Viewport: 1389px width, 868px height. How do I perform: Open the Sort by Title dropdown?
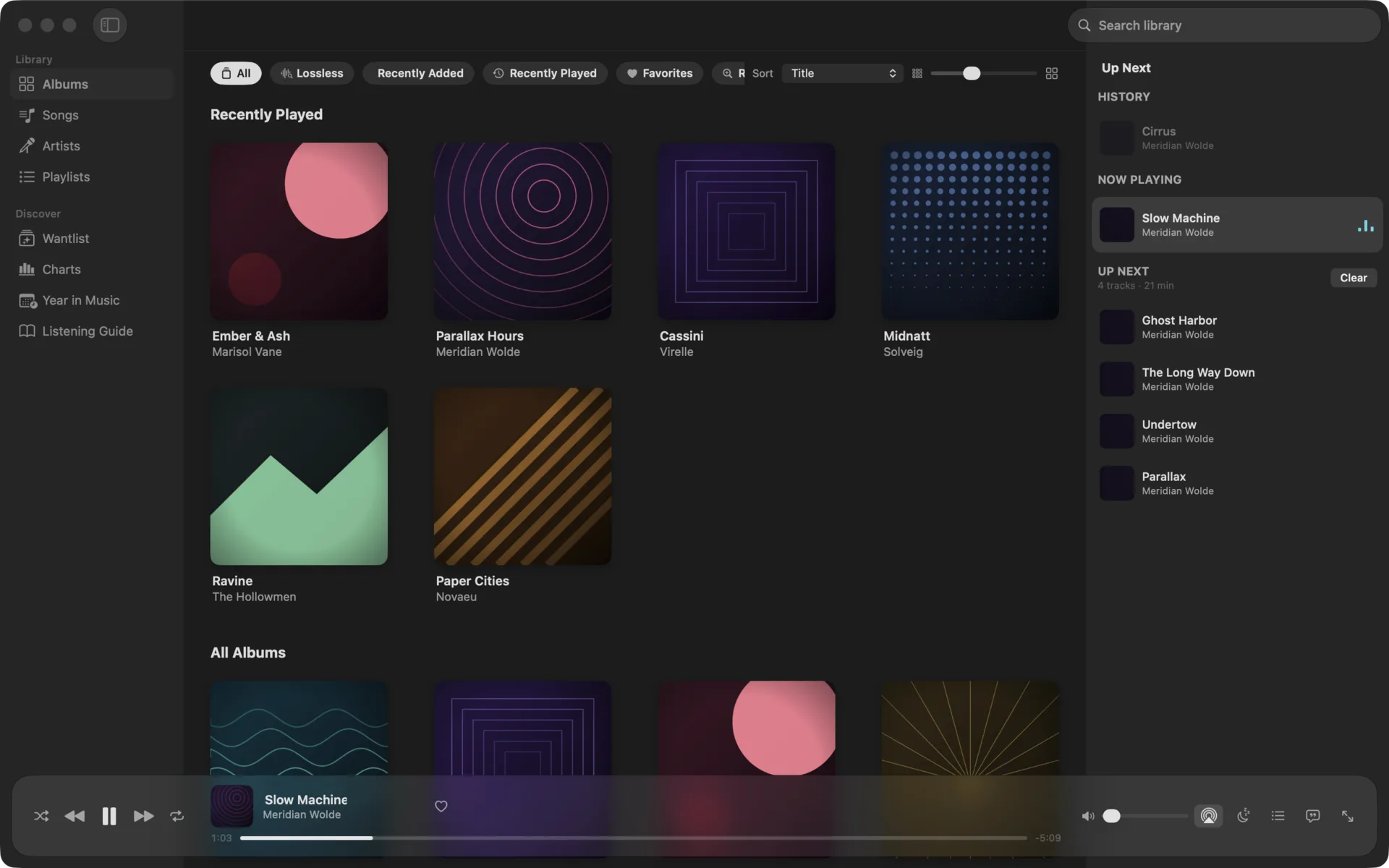[843, 73]
